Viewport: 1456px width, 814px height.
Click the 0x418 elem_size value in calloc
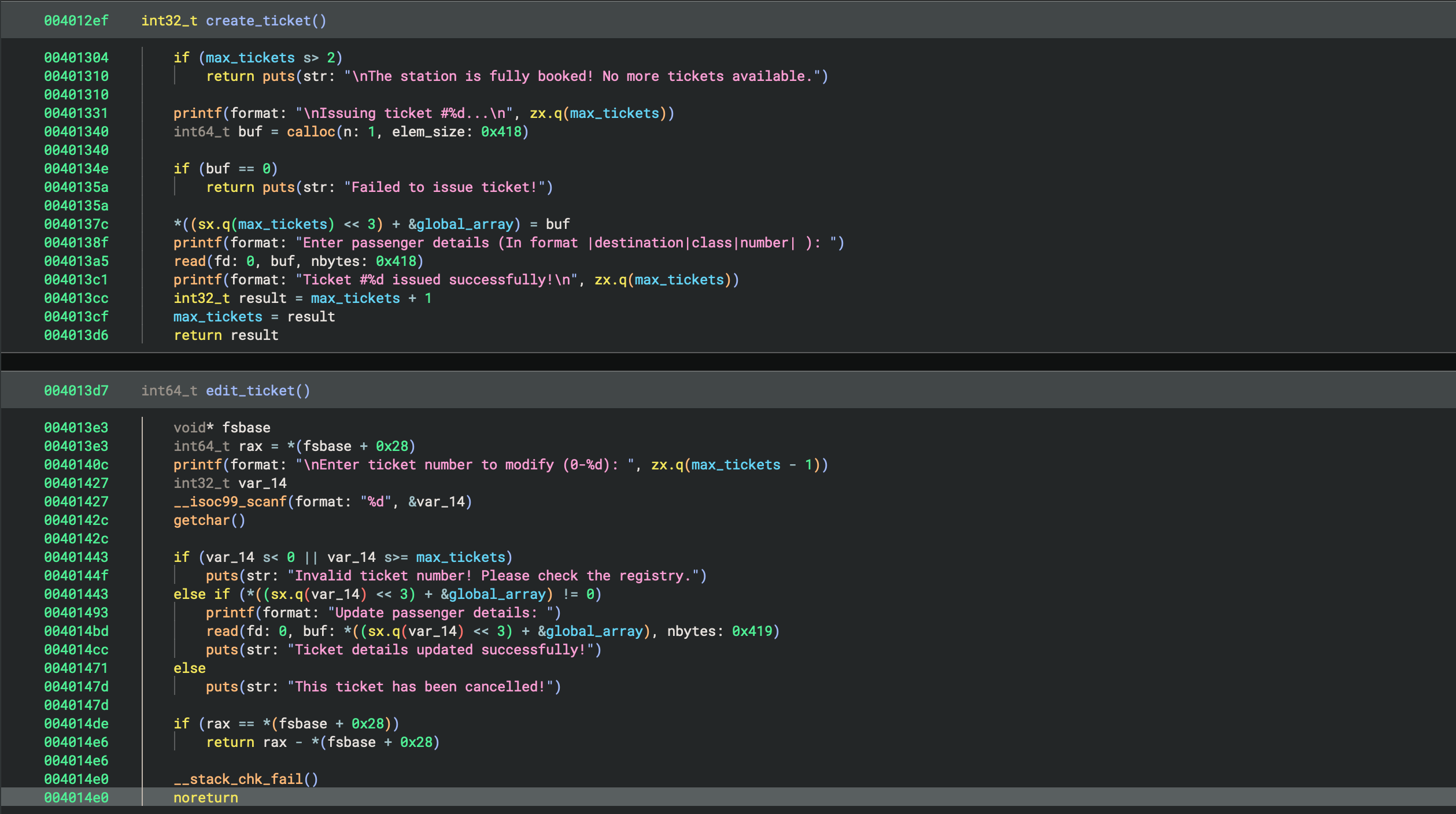pos(501,132)
